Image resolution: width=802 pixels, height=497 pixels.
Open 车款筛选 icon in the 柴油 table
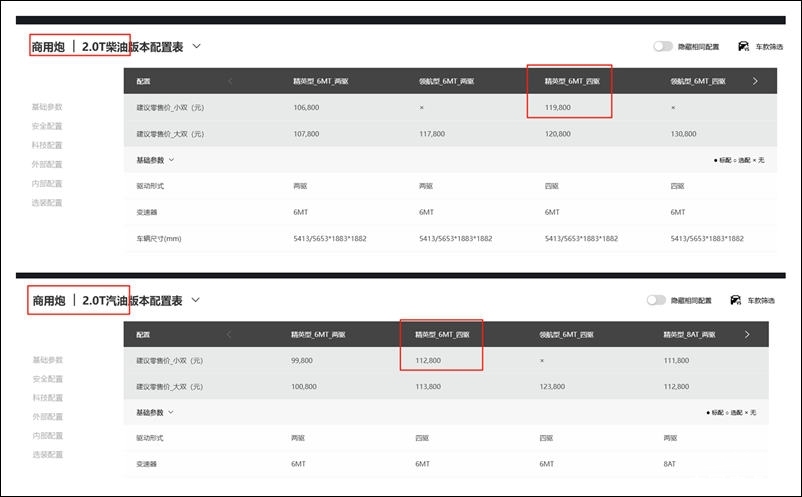[743, 47]
